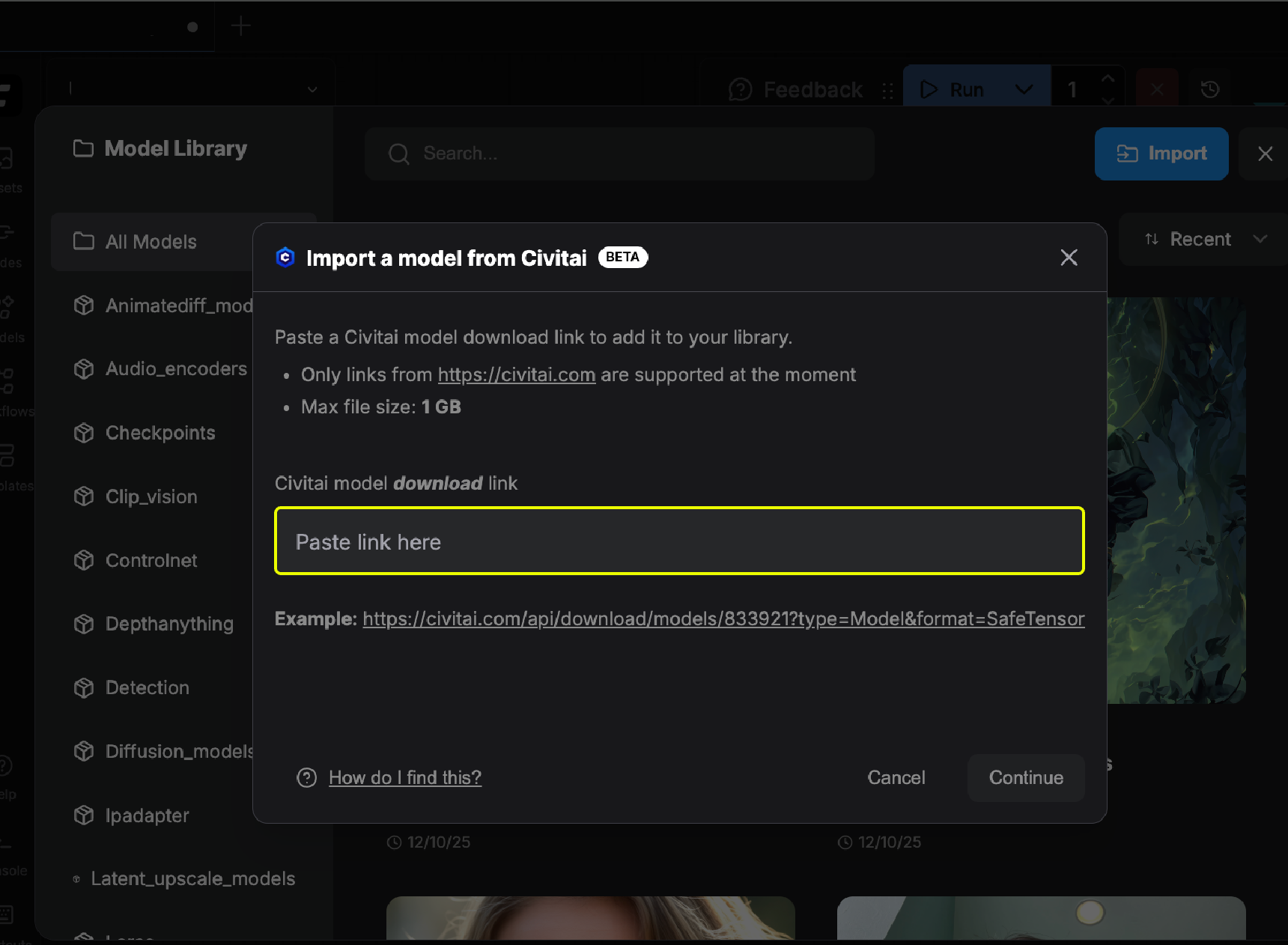Click the magnifier icon in the search bar

coord(399,154)
